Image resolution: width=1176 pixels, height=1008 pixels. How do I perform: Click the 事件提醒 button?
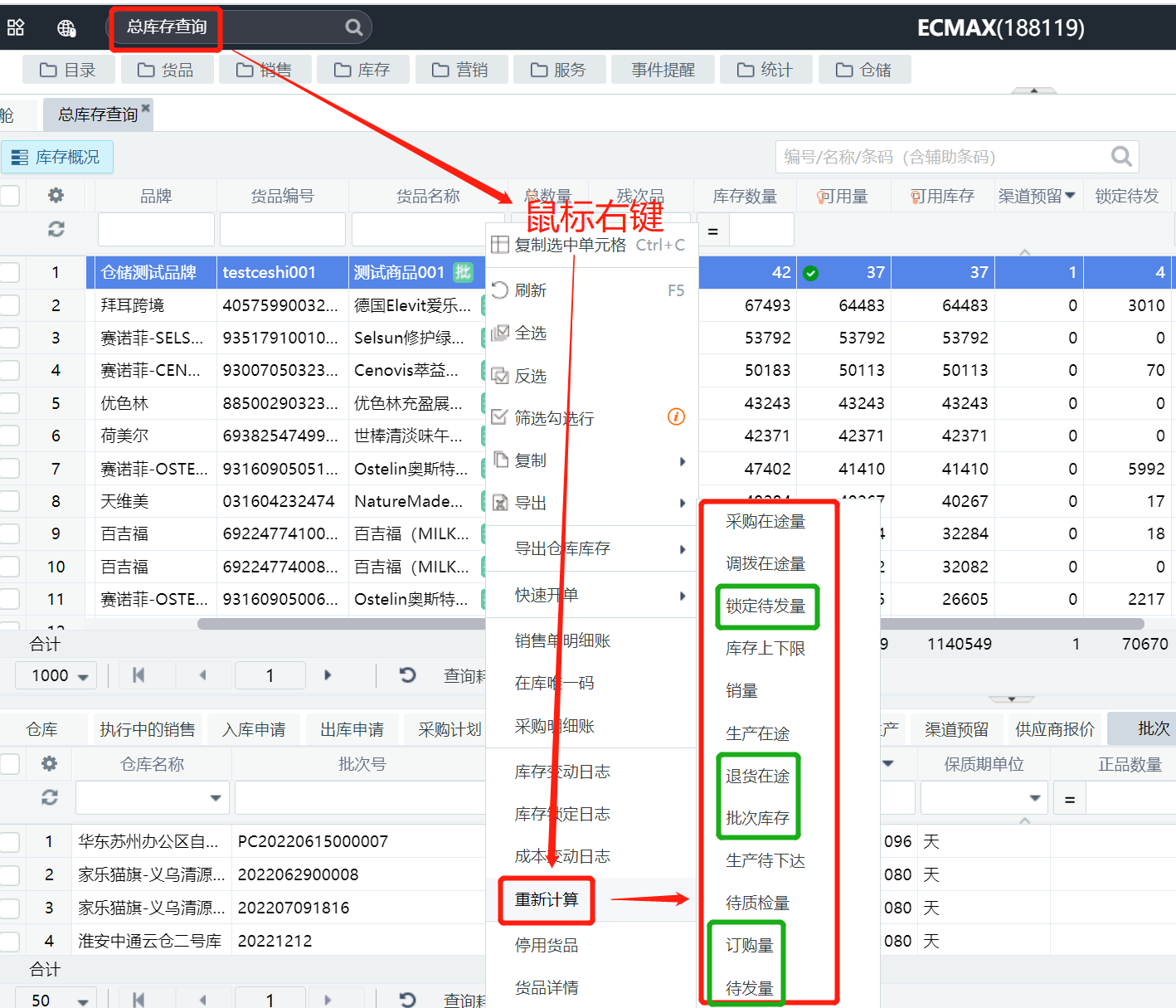tap(663, 70)
